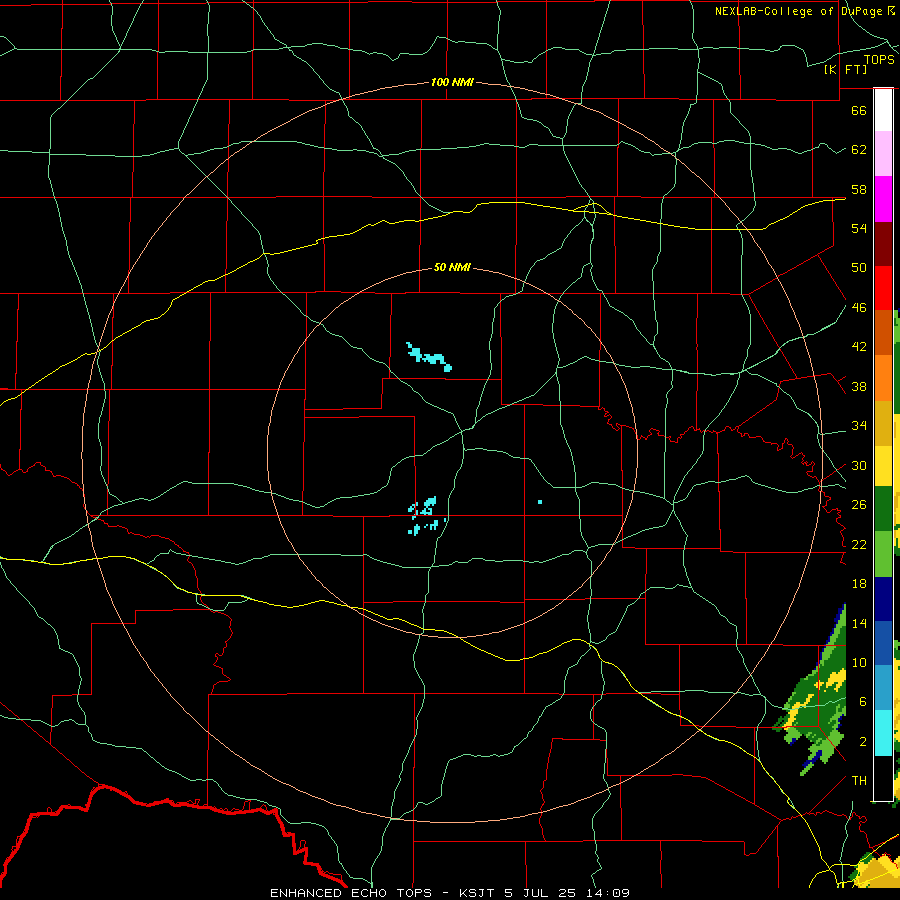Viewport: 900px width, 900px height.
Task: Select the '30' legend value
Action: coord(859,465)
